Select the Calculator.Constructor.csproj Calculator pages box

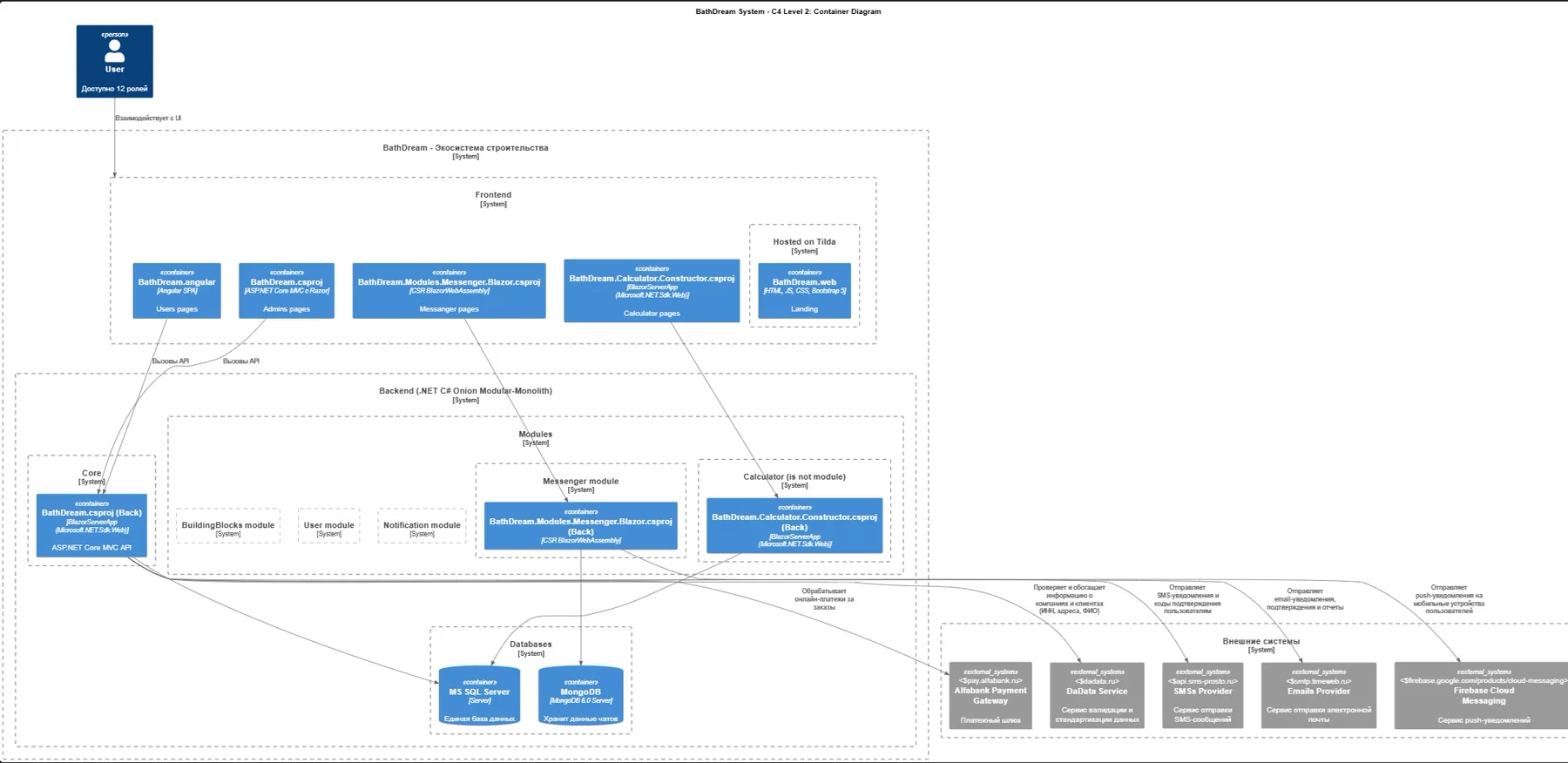click(652, 291)
